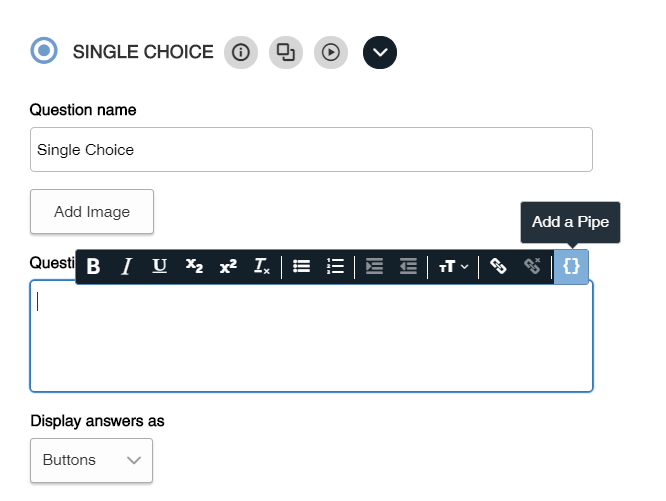Toggle Underline formatting

click(160, 266)
